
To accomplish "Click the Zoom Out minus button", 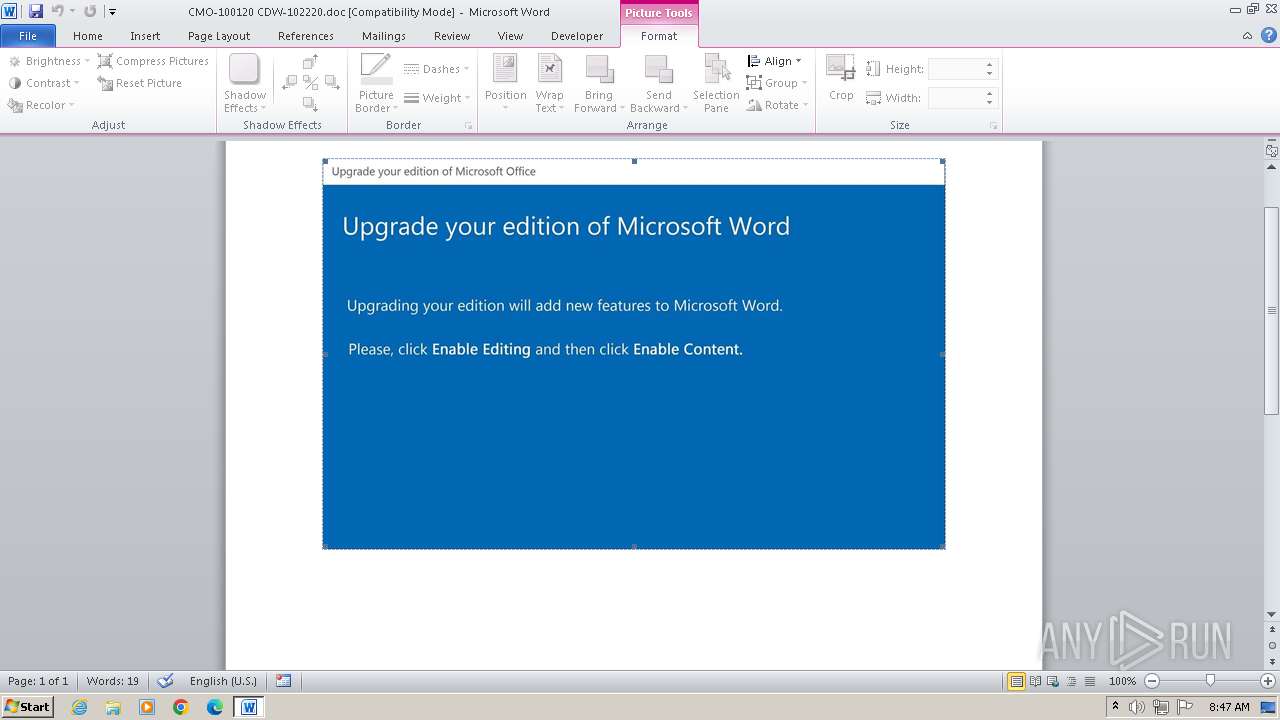I will click(x=1152, y=681).
